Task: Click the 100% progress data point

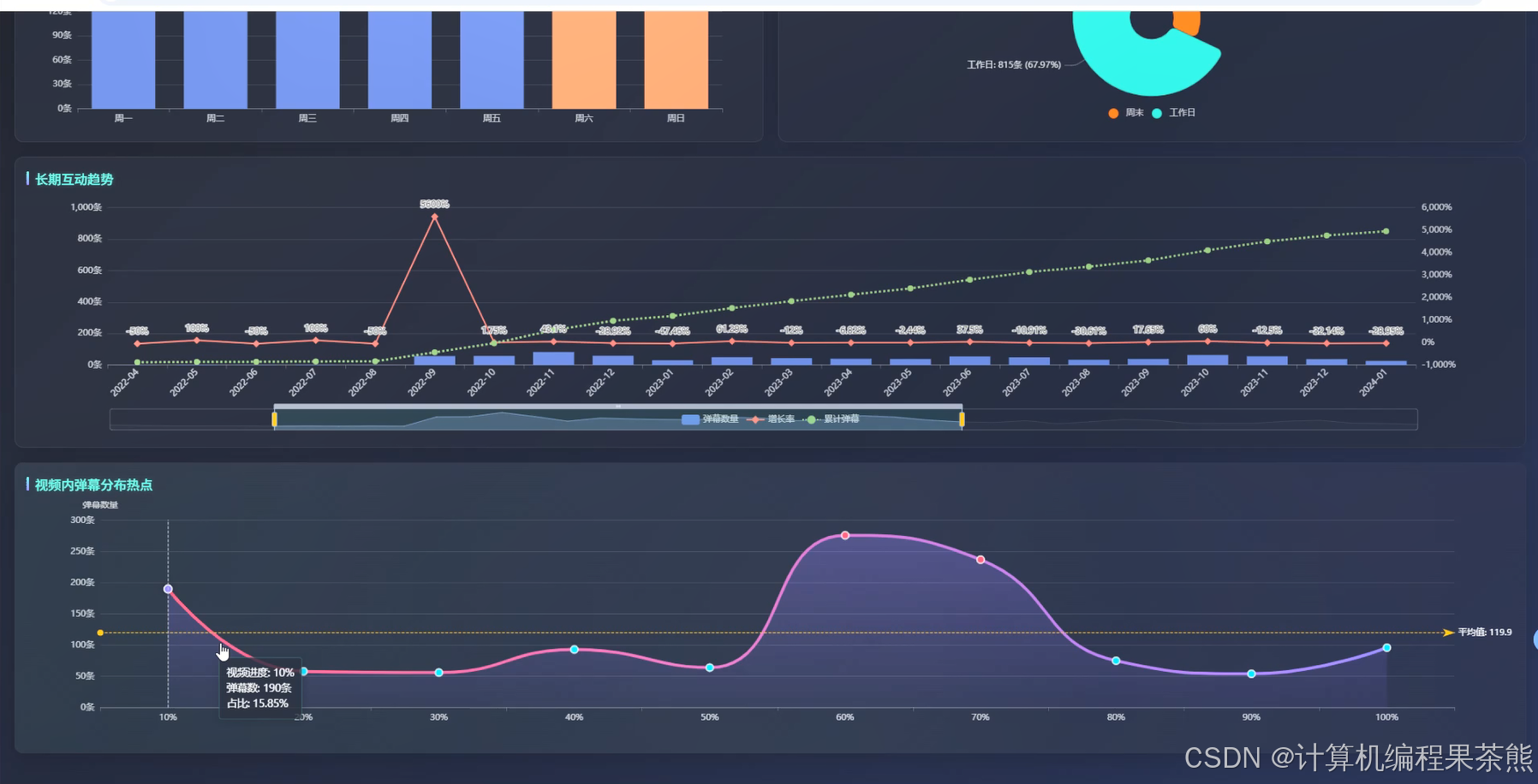Action: (x=1386, y=648)
